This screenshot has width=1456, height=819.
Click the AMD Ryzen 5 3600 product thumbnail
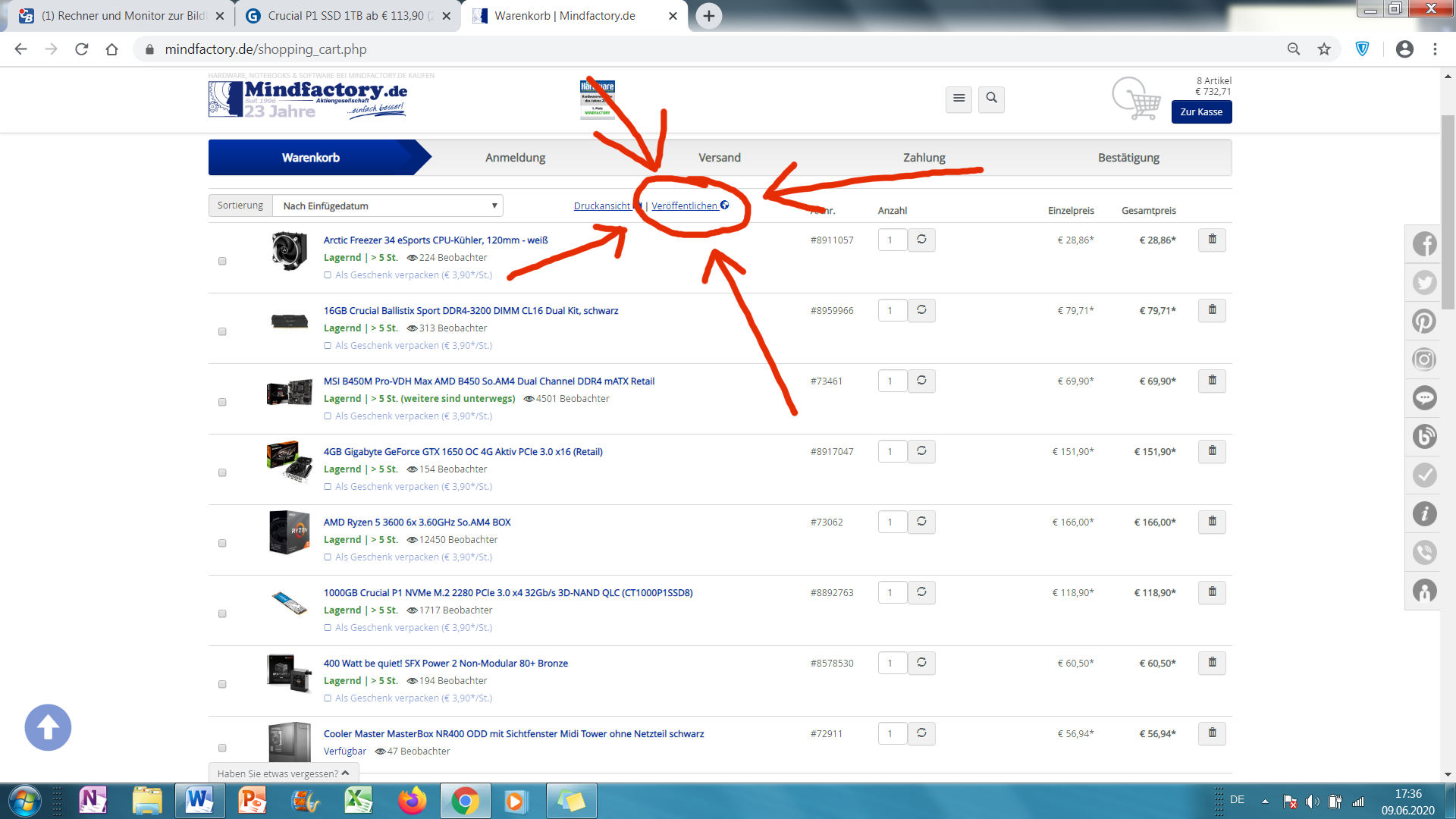(289, 532)
